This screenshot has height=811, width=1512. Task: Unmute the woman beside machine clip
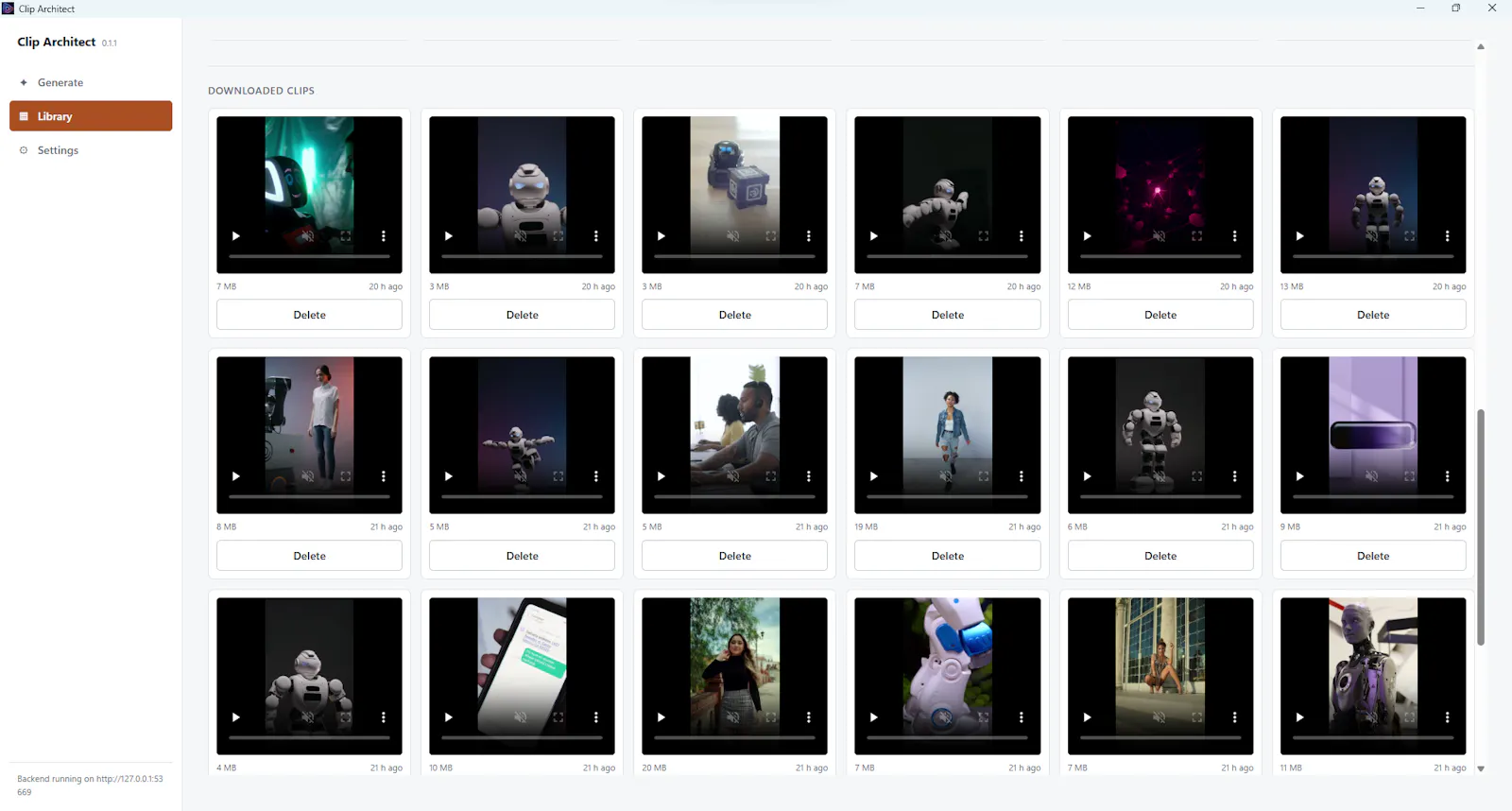coord(308,476)
